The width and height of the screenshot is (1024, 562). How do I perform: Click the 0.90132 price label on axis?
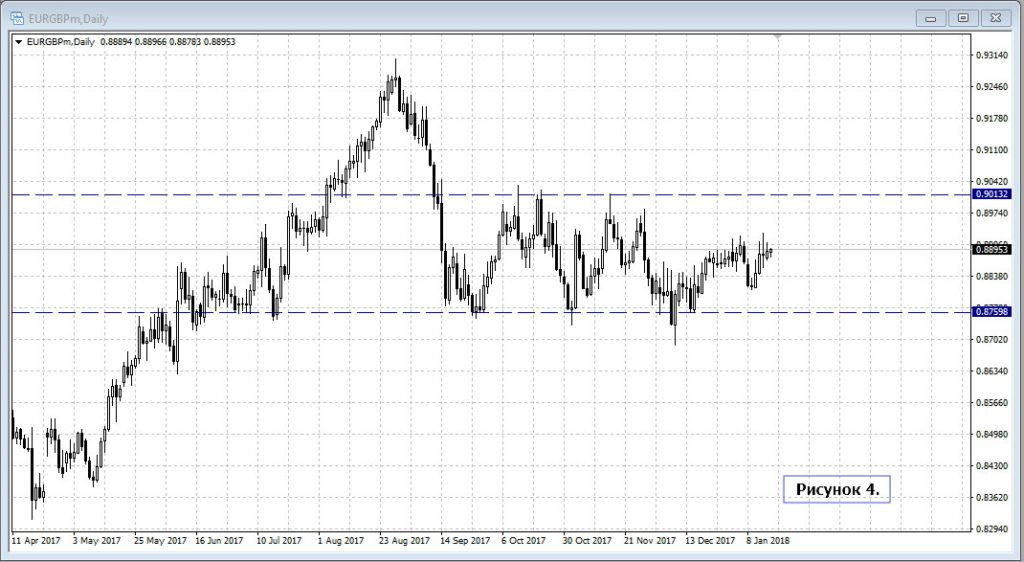(991, 195)
